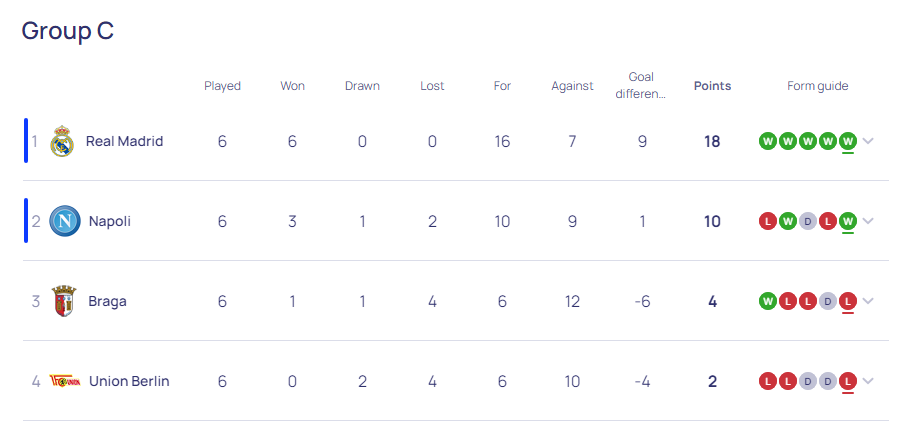910x432 pixels.
Task: Click Napoli's grey draw form badge
Action: click(x=808, y=221)
